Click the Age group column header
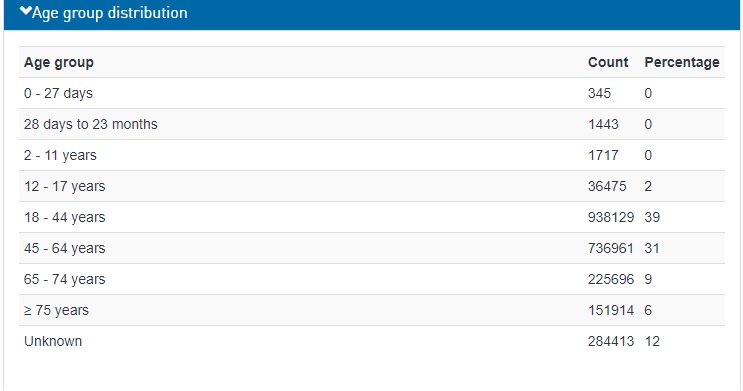 (59, 63)
